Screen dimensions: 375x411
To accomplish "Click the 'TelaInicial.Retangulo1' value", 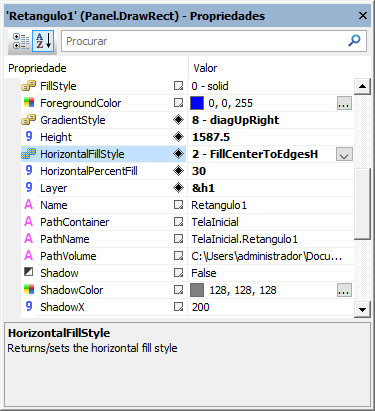I will 244,239.
